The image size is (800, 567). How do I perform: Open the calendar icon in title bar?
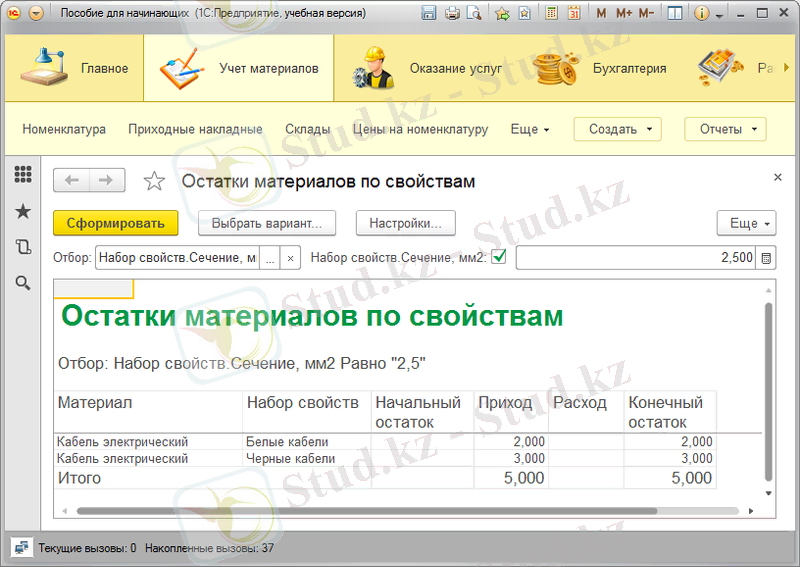[x=574, y=14]
